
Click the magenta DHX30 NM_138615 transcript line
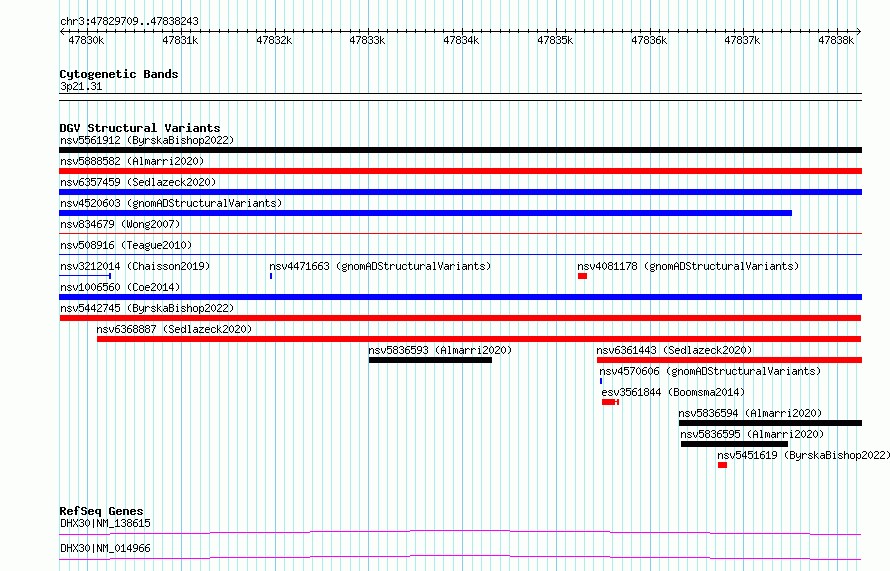pos(460,532)
